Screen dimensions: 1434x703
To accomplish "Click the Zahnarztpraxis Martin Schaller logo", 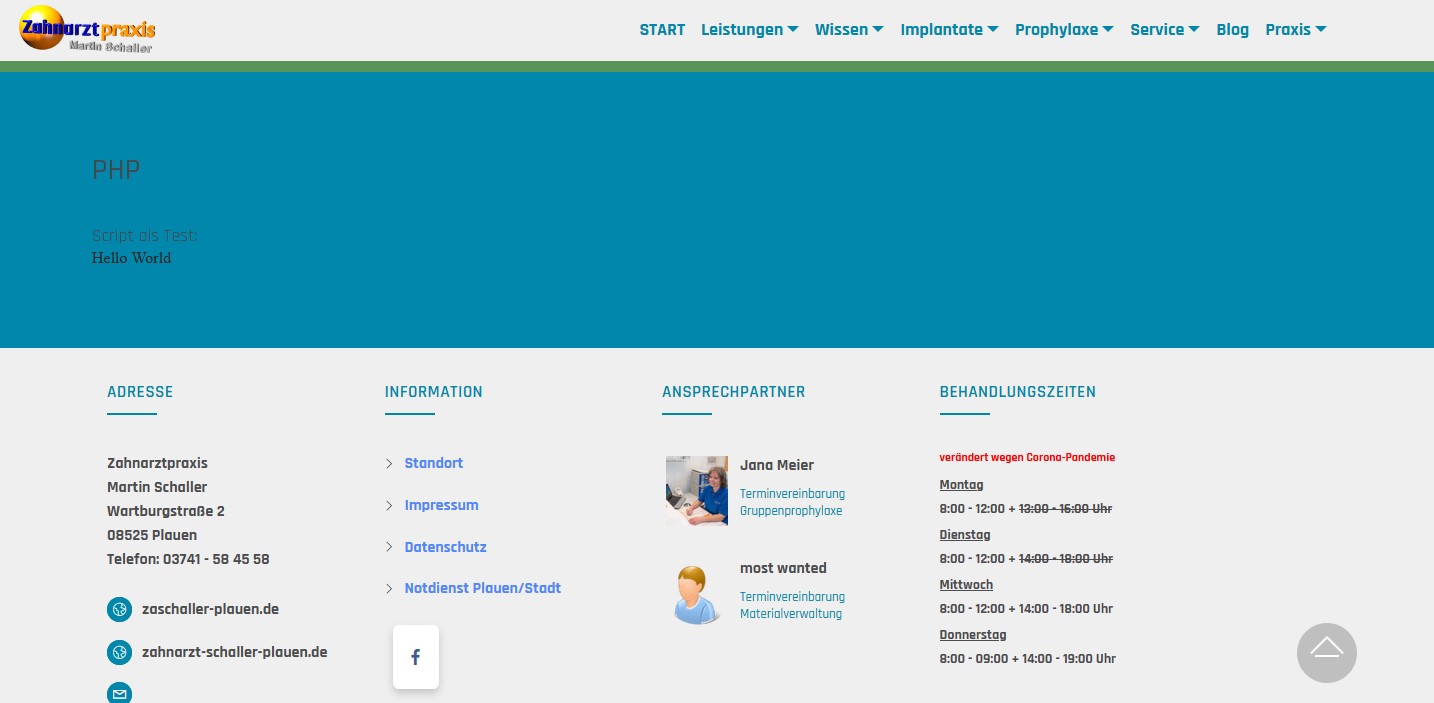I will [87, 29].
